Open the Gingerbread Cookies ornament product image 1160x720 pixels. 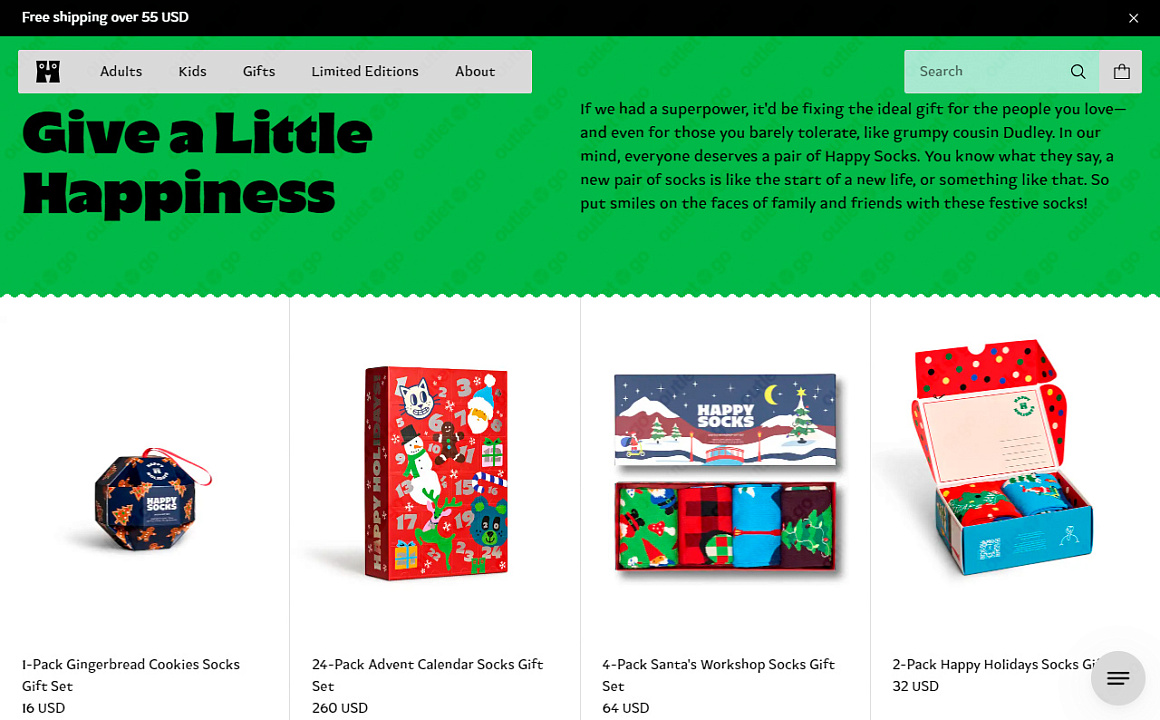152,500
